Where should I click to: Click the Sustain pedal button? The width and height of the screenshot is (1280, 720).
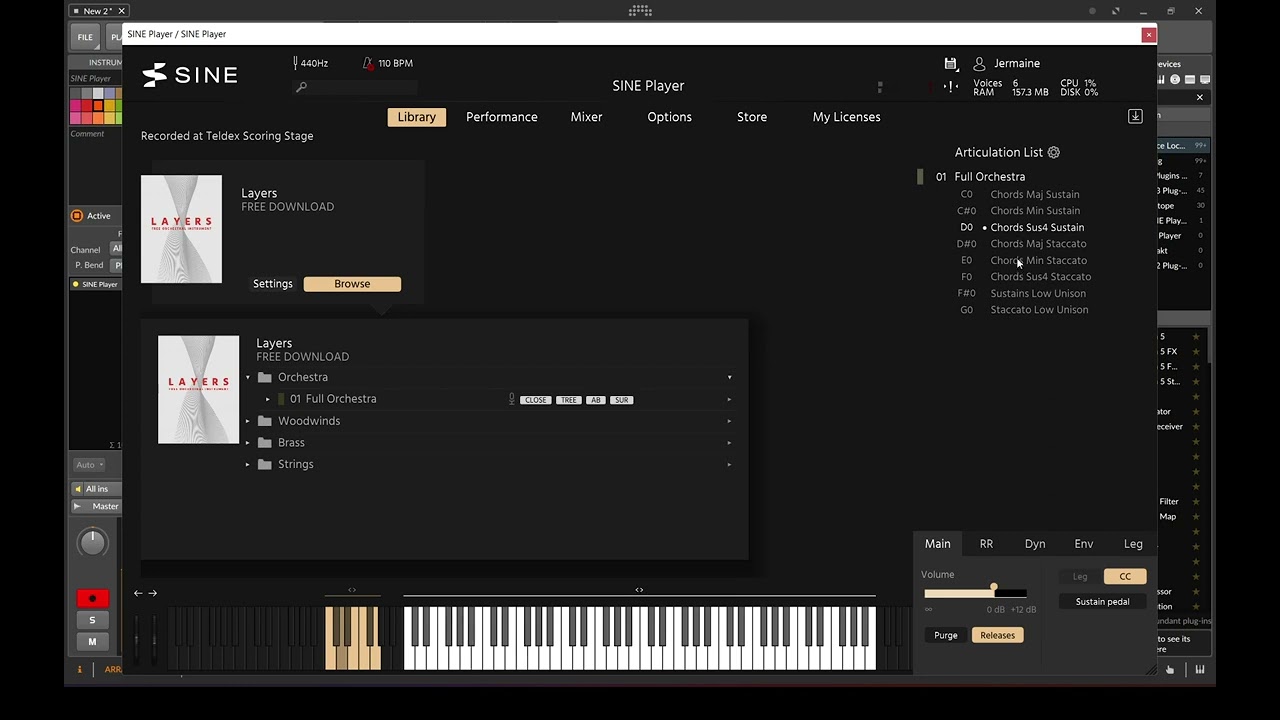click(x=1102, y=602)
